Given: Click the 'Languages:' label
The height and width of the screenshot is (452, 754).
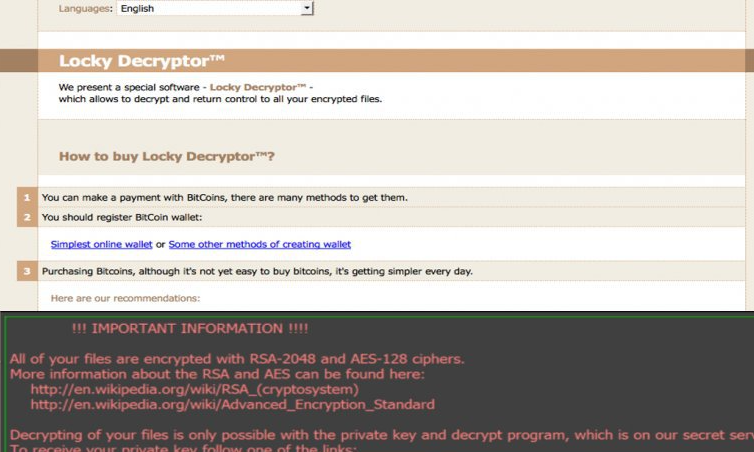Looking at the screenshot, I should coord(85,9).
